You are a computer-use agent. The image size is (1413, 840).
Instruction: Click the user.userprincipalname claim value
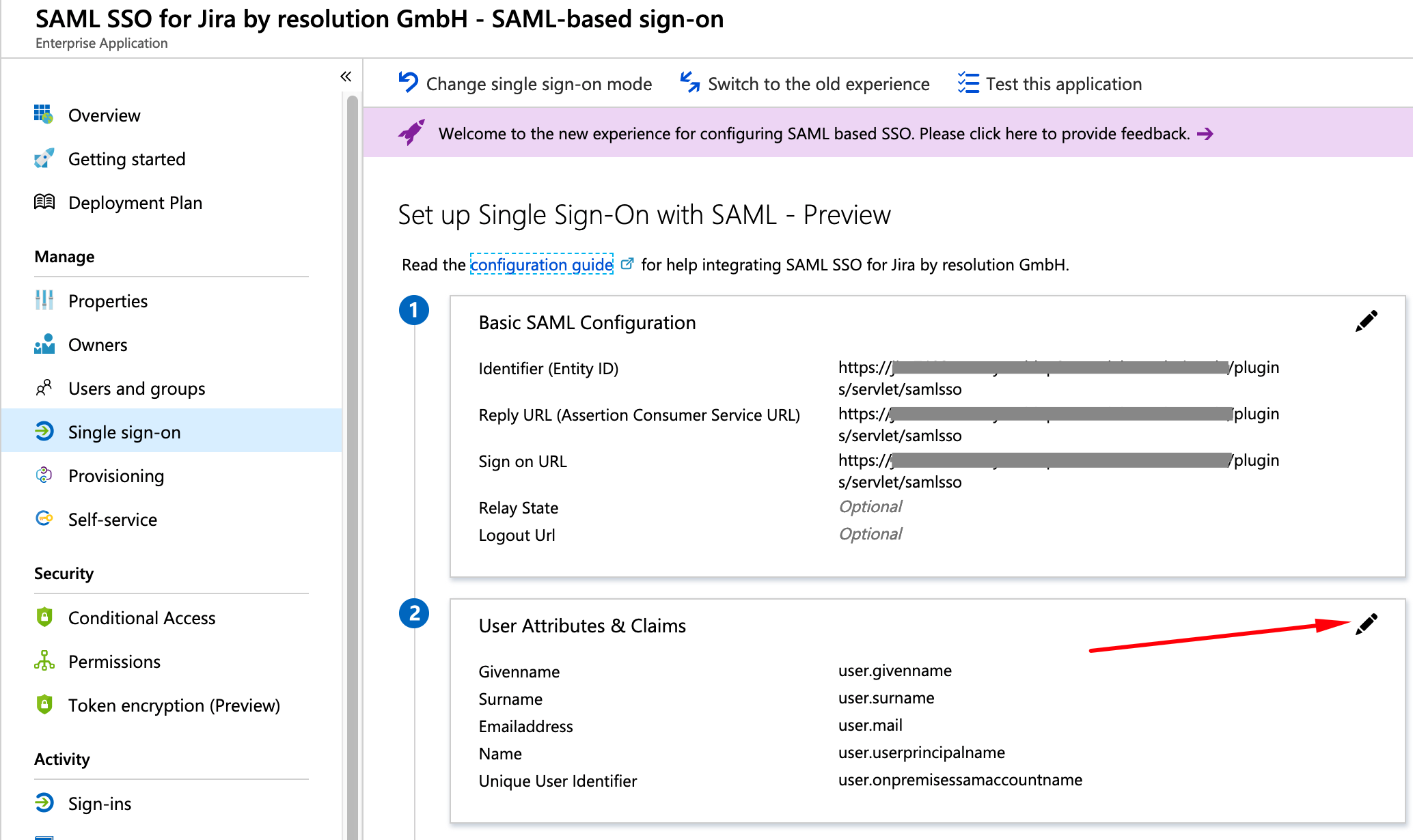[x=922, y=753]
